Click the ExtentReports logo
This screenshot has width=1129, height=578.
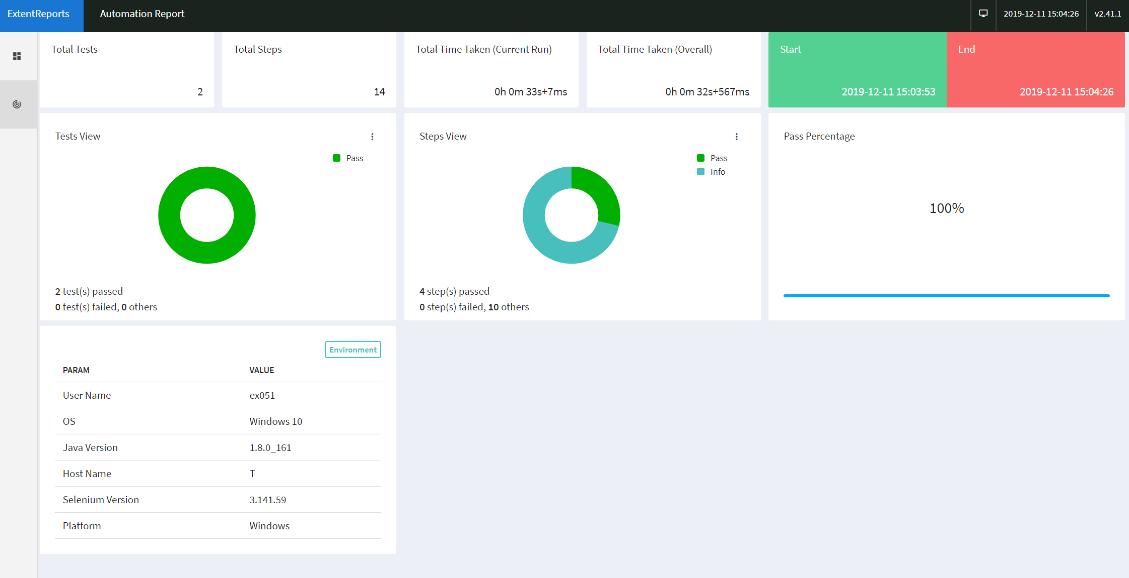[39, 14]
